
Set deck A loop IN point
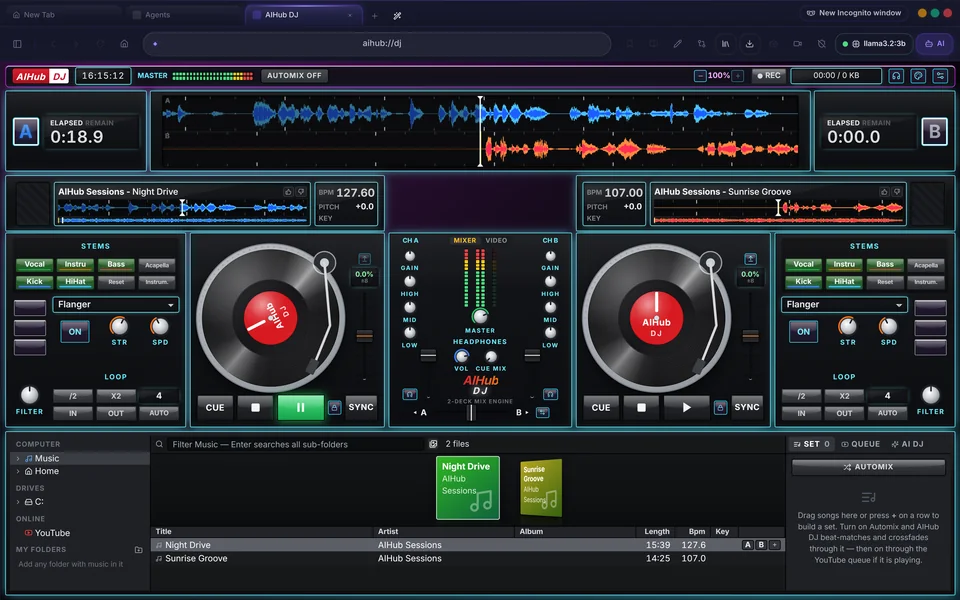73,413
